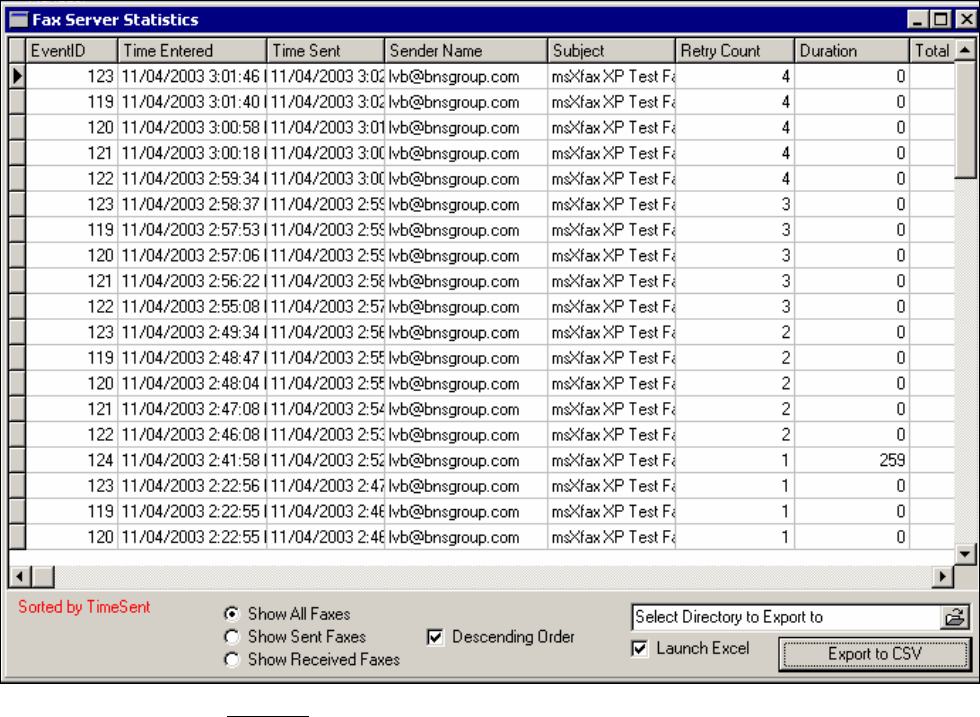Click Time Entered cell 11/04/2003 2:41:58

tap(192, 460)
